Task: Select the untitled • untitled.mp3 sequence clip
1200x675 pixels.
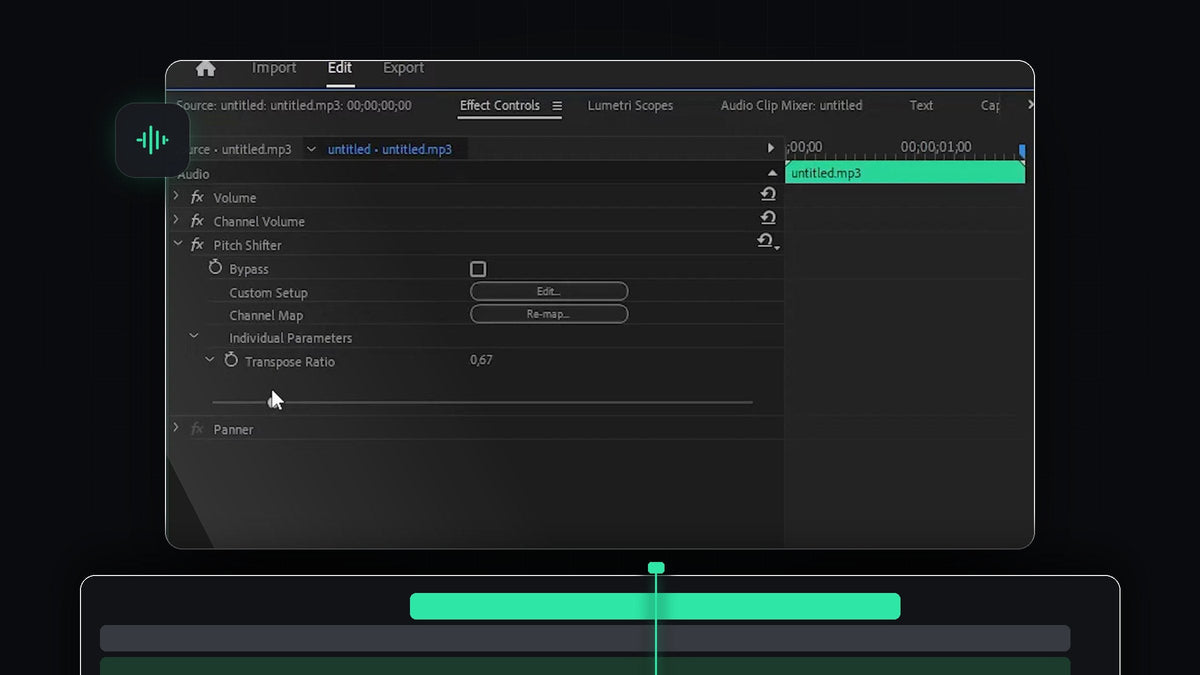Action: 389,149
